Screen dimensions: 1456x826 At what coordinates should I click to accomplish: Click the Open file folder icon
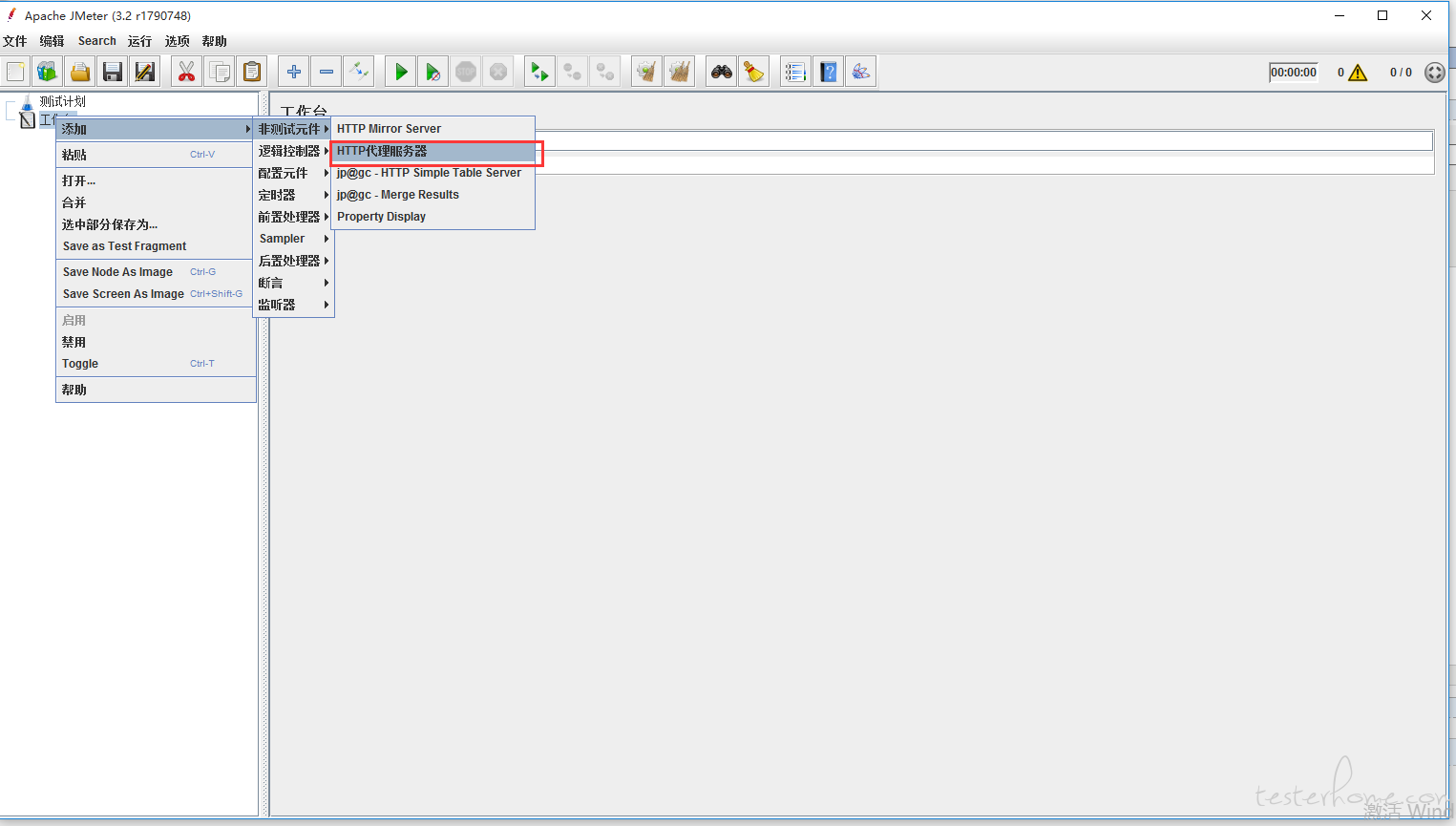[80, 72]
